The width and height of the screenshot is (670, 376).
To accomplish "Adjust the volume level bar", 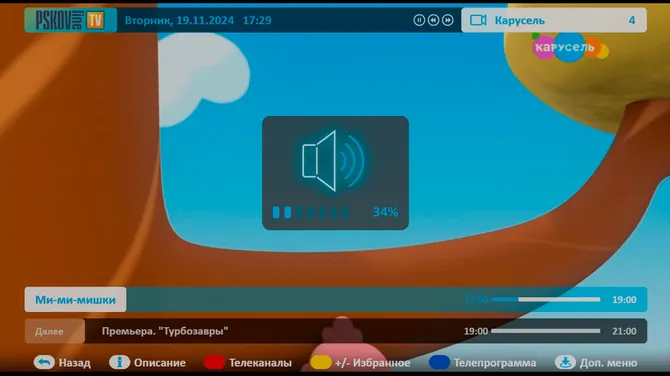I will [x=311, y=212].
